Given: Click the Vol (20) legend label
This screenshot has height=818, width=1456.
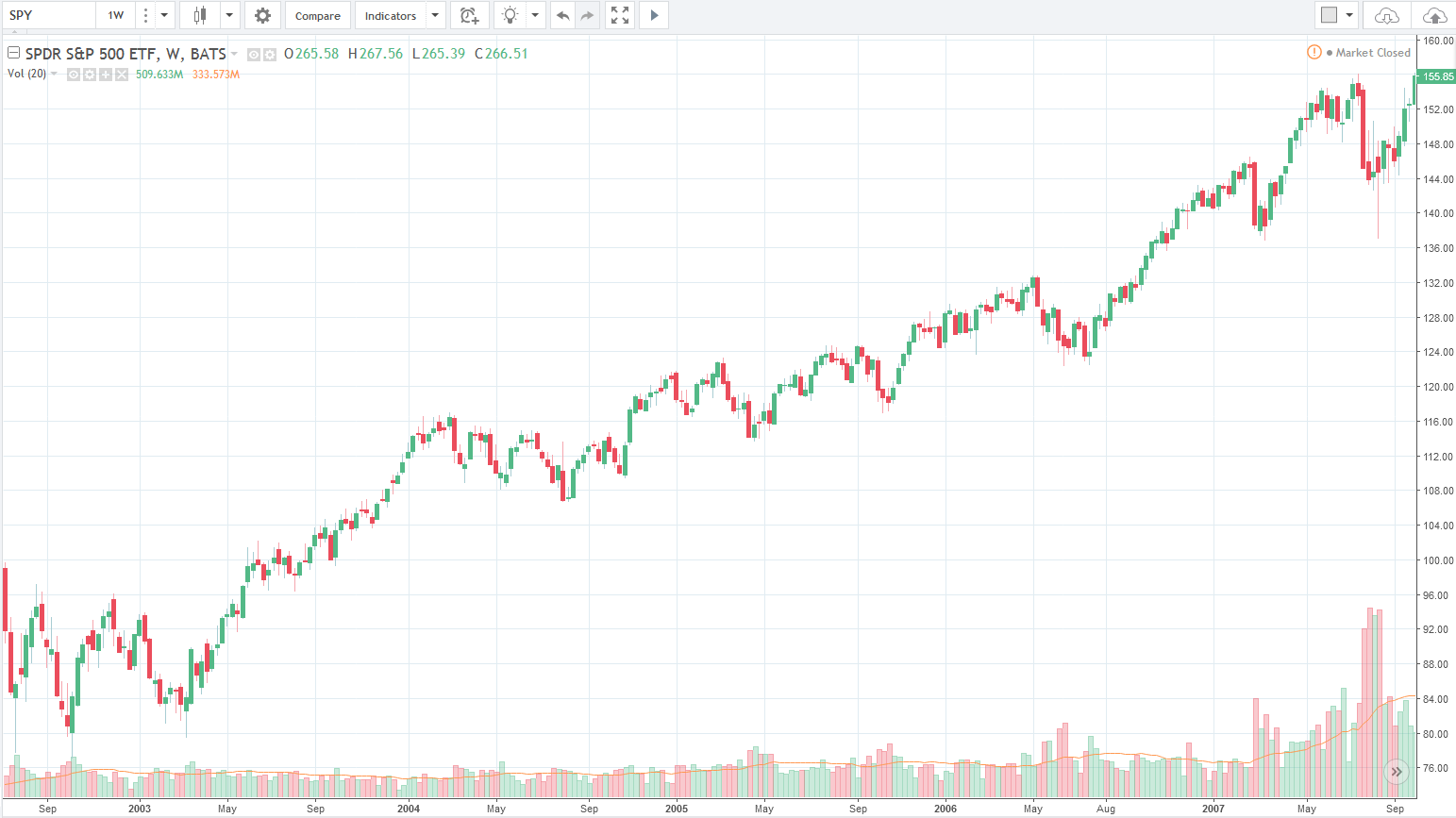Looking at the screenshot, I should [26, 74].
